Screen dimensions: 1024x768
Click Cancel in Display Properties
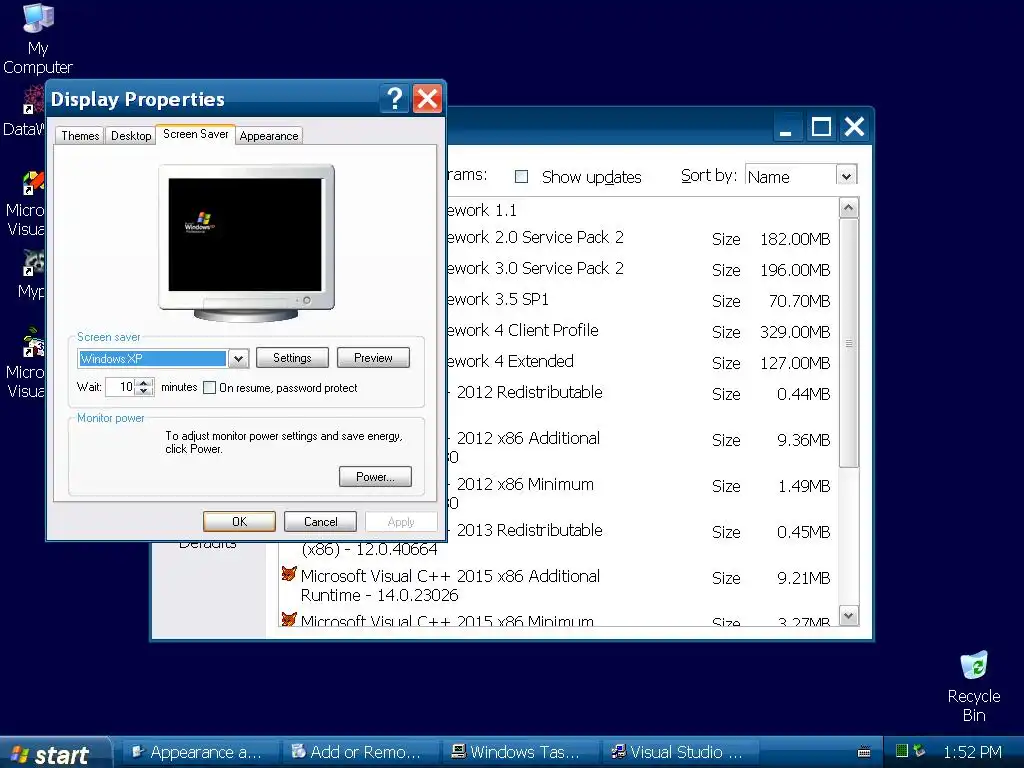click(321, 522)
